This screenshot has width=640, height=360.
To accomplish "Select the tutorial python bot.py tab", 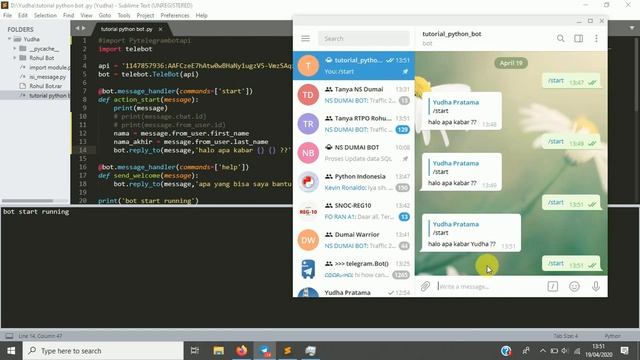I will click(x=127, y=29).
